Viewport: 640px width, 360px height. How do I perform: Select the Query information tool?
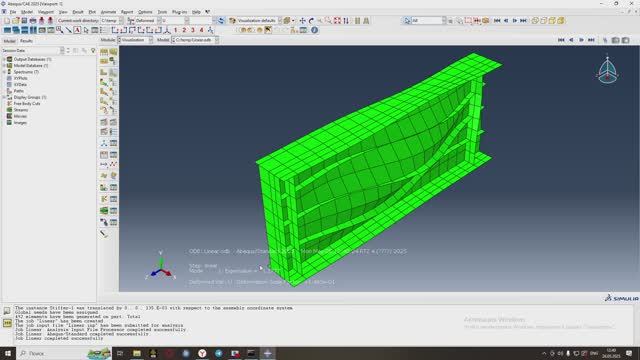tap(314, 30)
